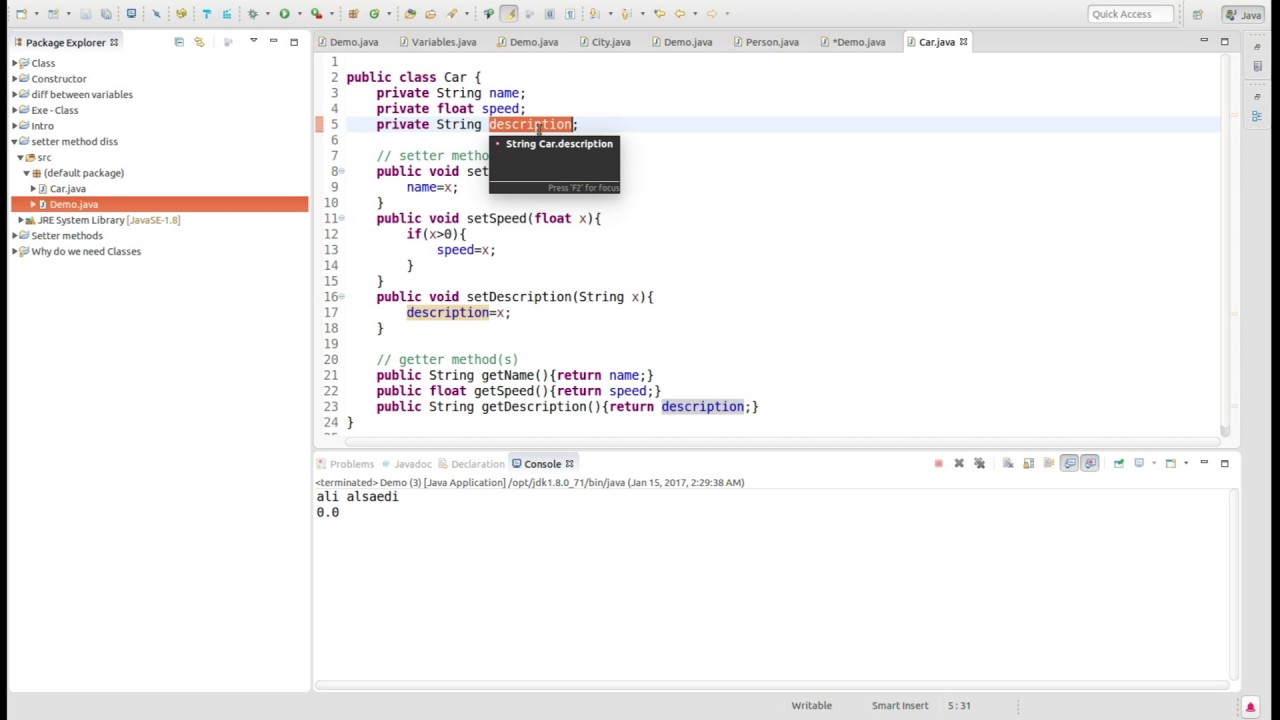This screenshot has width=1280, height=720.
Task: Open the Java perspective button
Action: [x=1244, y=14]
